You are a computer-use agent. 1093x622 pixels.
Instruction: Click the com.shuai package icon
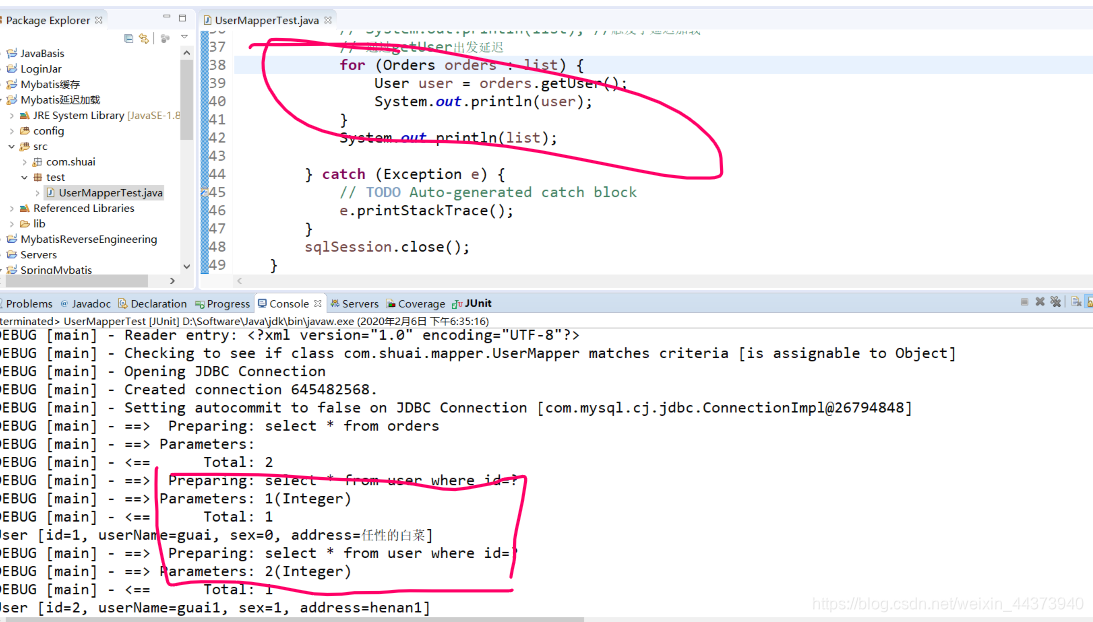38,162
